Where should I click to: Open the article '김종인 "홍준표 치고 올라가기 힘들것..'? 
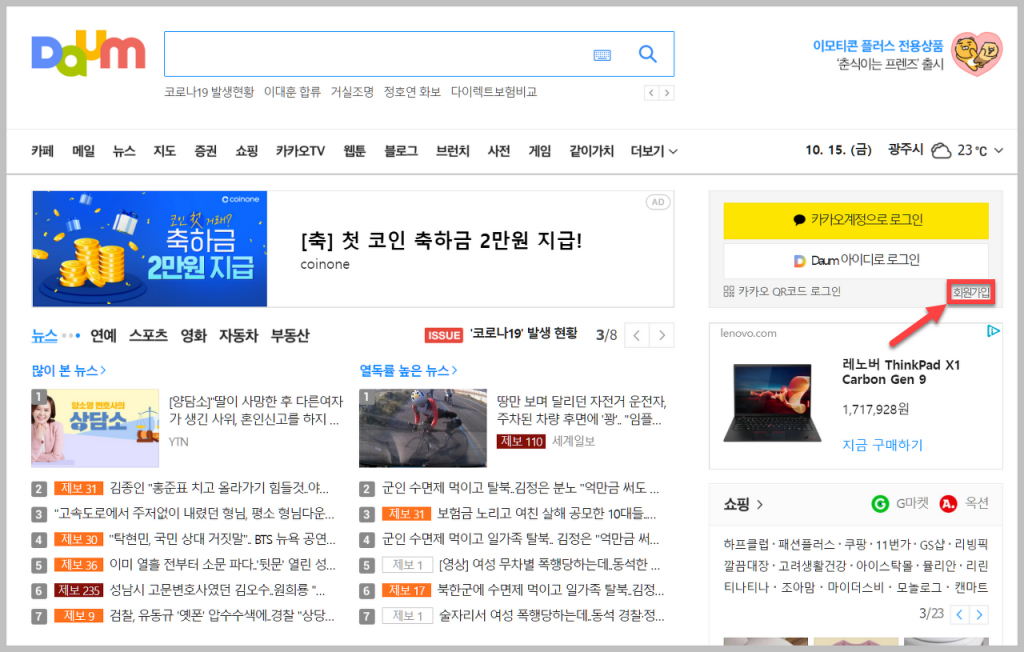[219, 488]
